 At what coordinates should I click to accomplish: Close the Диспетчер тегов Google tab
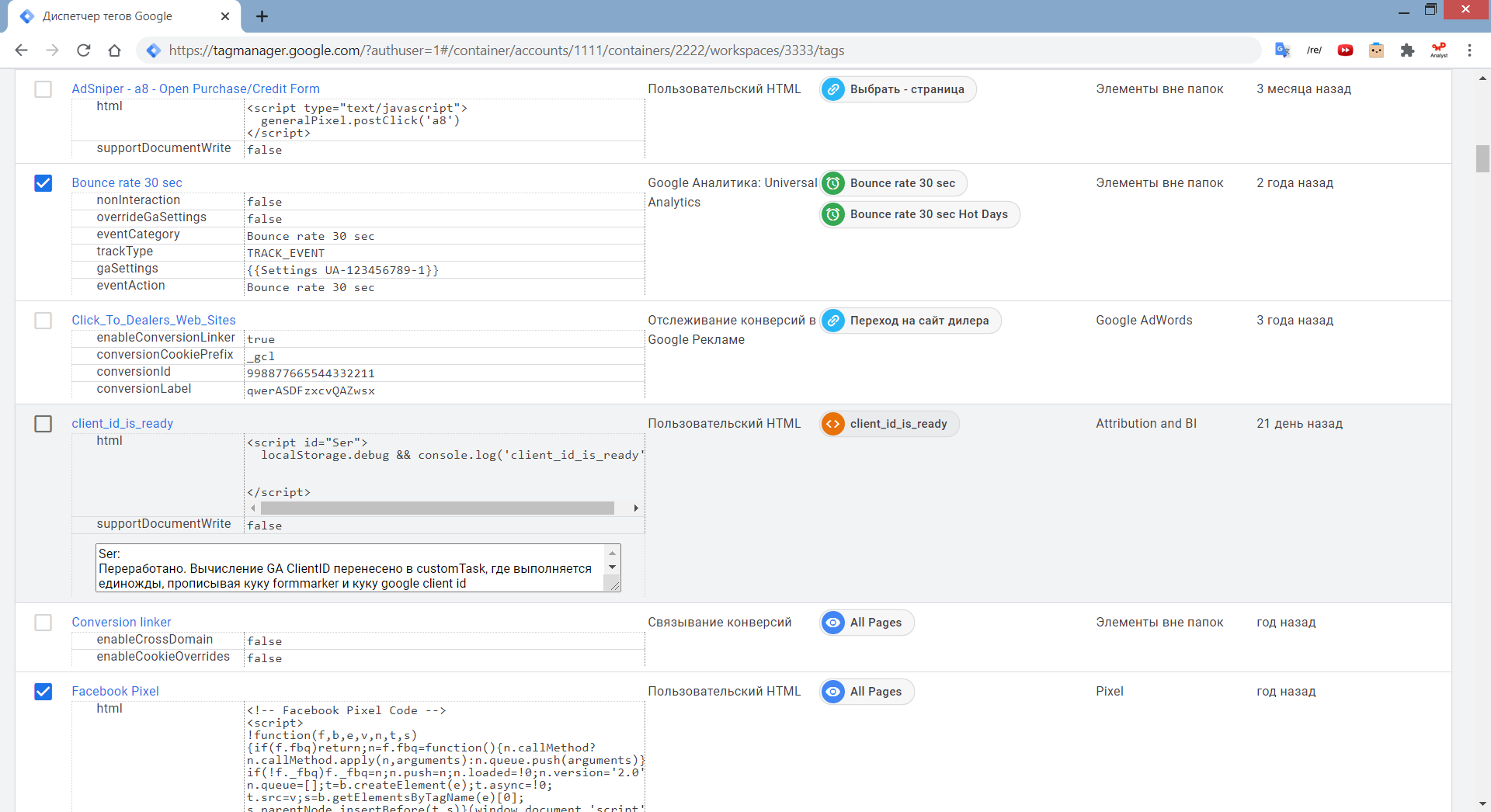click(x=225, y=16)
